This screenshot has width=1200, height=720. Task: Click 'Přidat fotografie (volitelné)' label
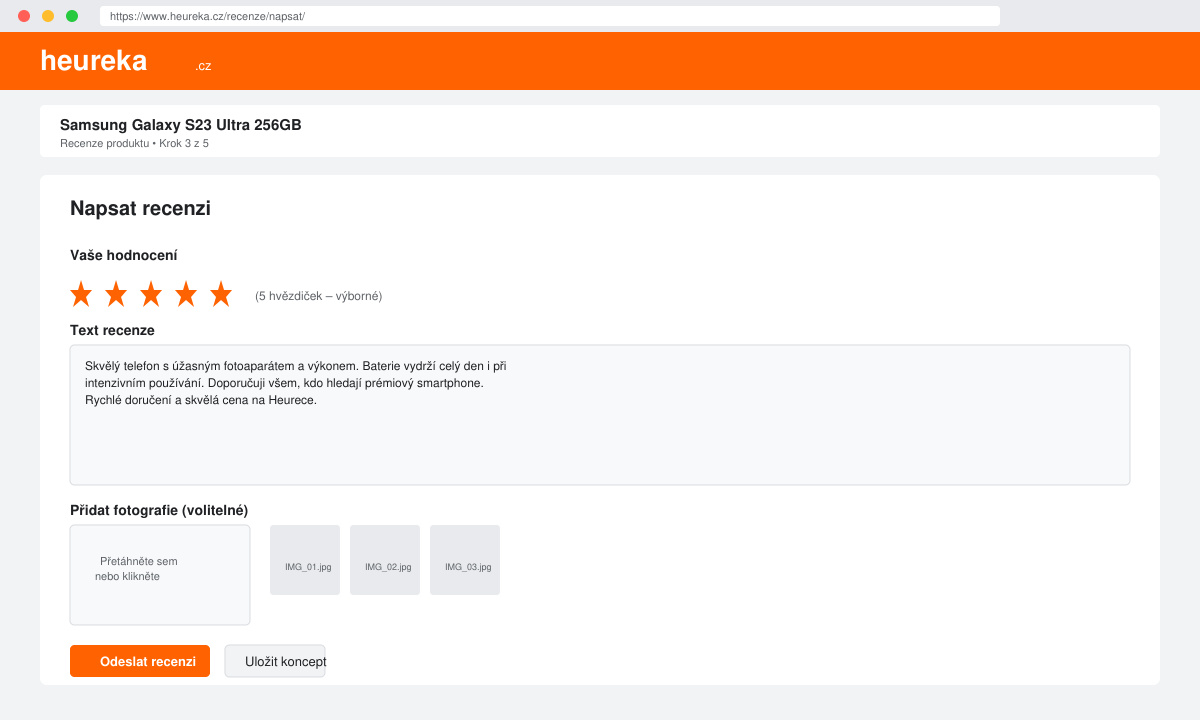click(159, 510)
